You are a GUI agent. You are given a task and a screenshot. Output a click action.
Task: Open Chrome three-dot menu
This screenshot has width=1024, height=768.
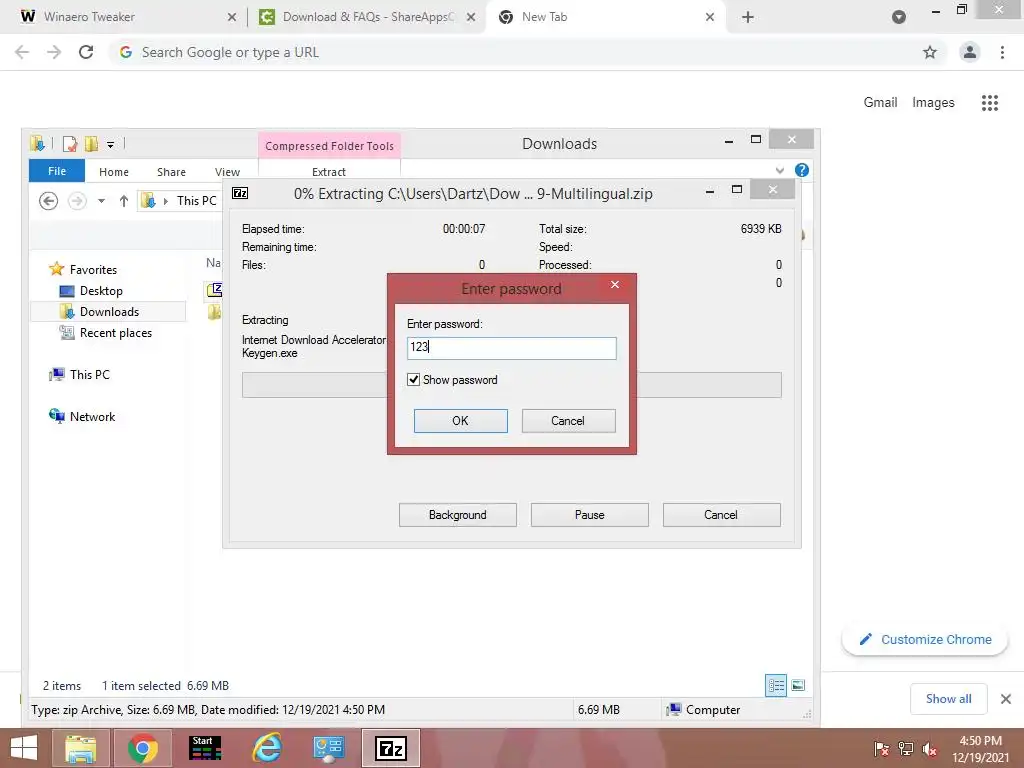coord(1002,52)
